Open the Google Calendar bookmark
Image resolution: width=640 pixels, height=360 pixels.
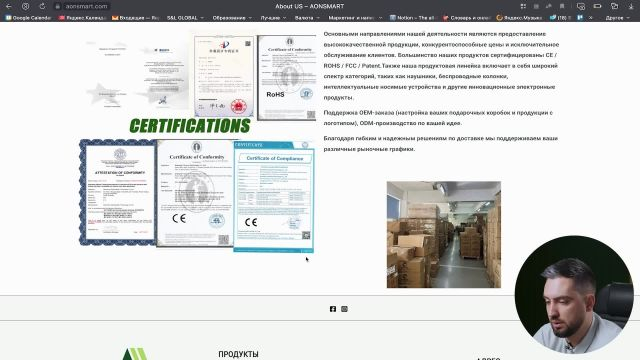(x=28, y=18)
